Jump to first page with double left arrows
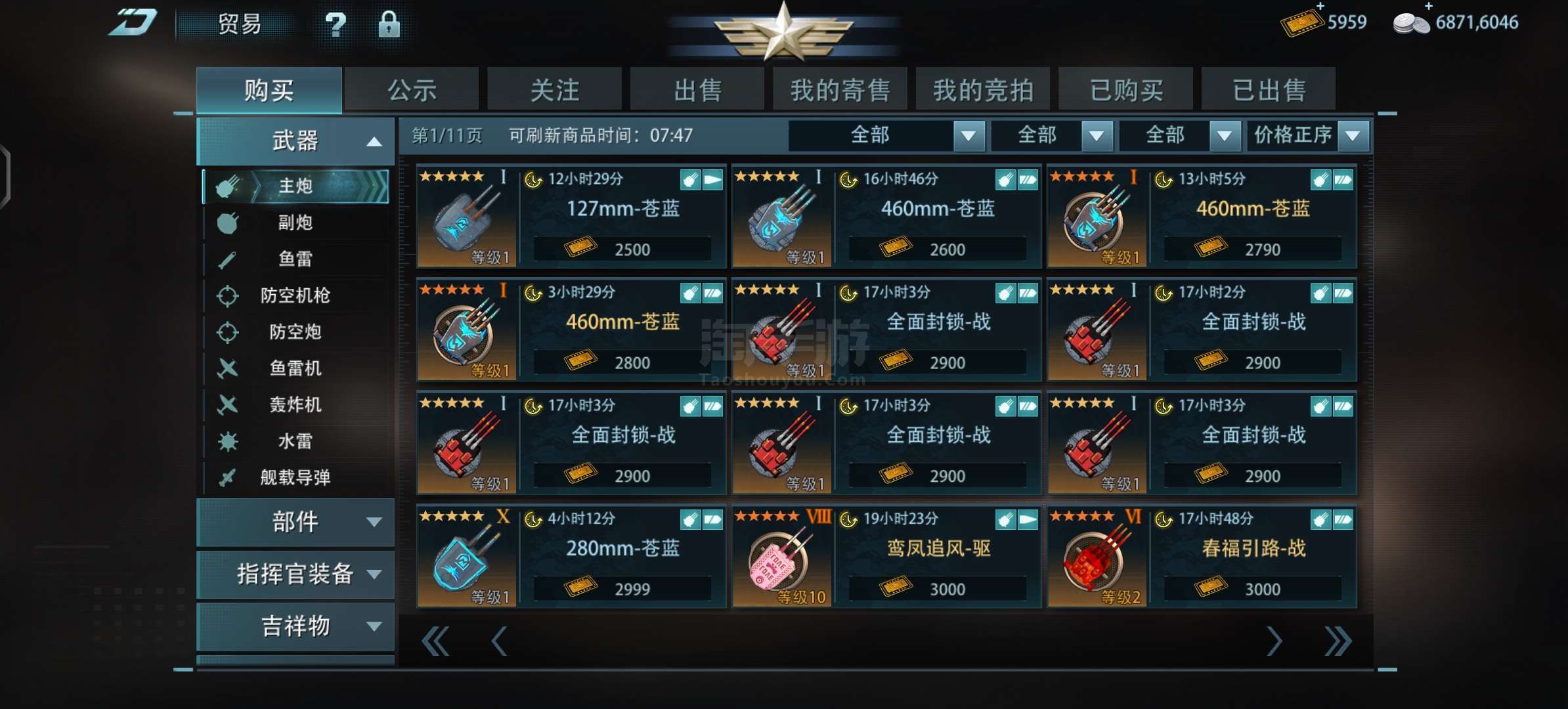Viewport: 1568px width, 709px height. click(x=435, y=641)
